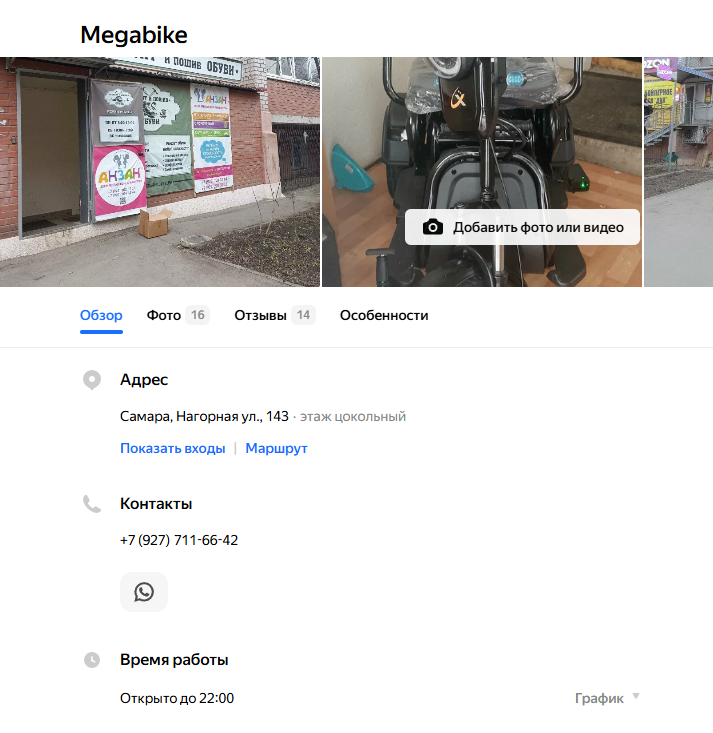Click the Маршрут route link
This screenshot has width=713, height=733.
[276, 448]
